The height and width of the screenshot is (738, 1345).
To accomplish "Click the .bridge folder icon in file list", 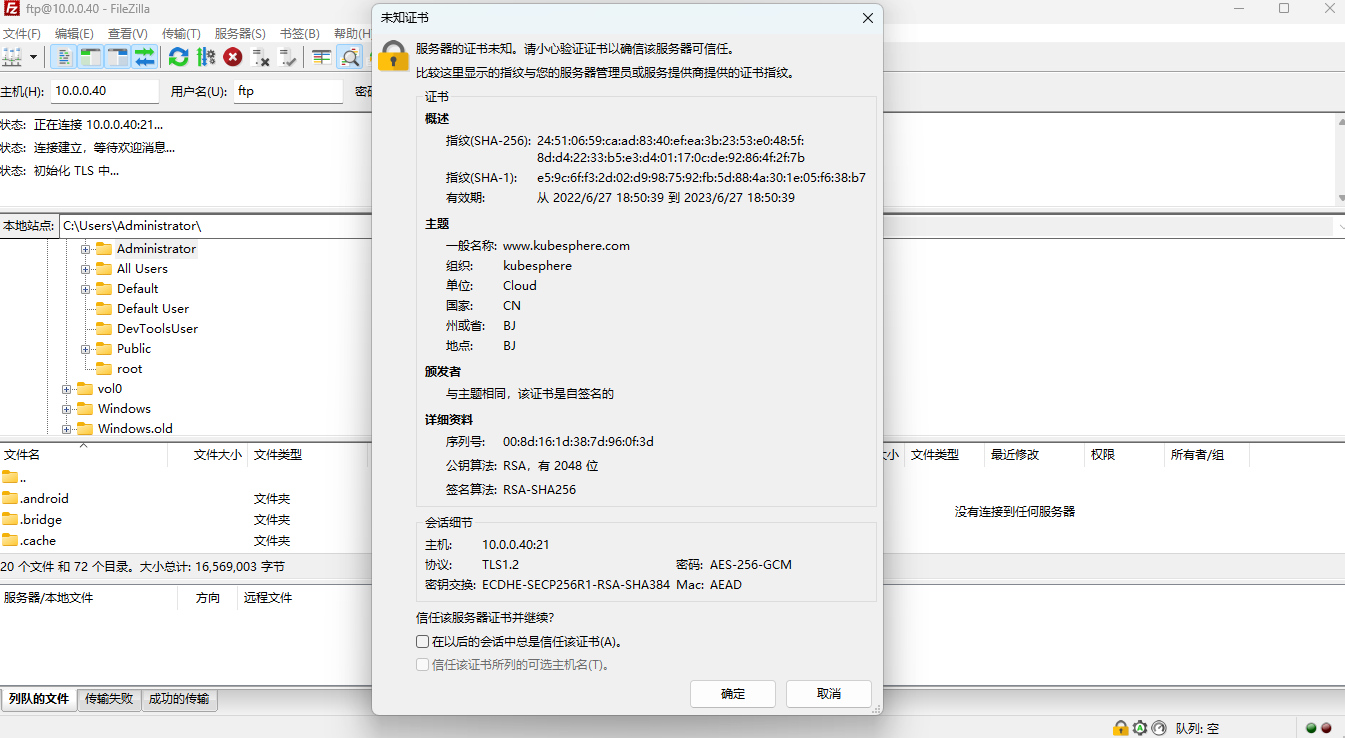I will pos(10,519).
